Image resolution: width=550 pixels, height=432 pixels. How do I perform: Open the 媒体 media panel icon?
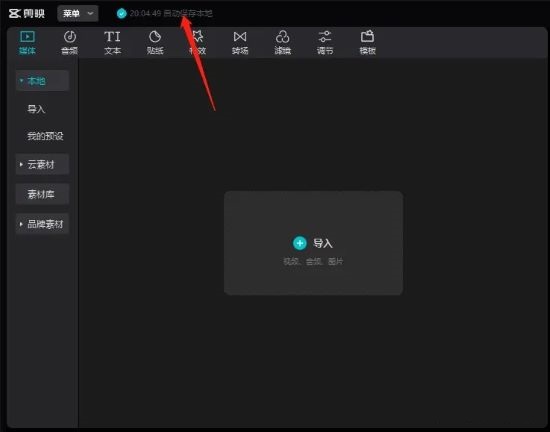point(27,37)
